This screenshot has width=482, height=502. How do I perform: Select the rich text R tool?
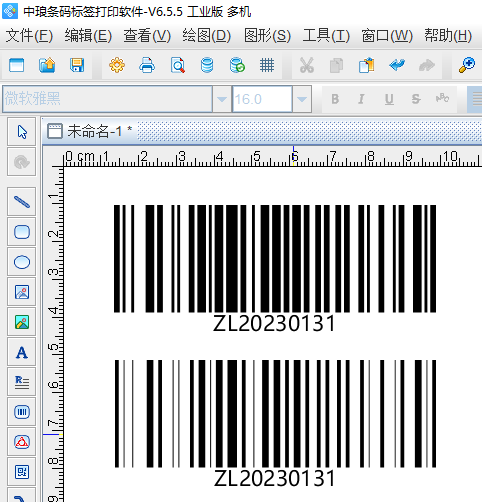coord(22,382)
